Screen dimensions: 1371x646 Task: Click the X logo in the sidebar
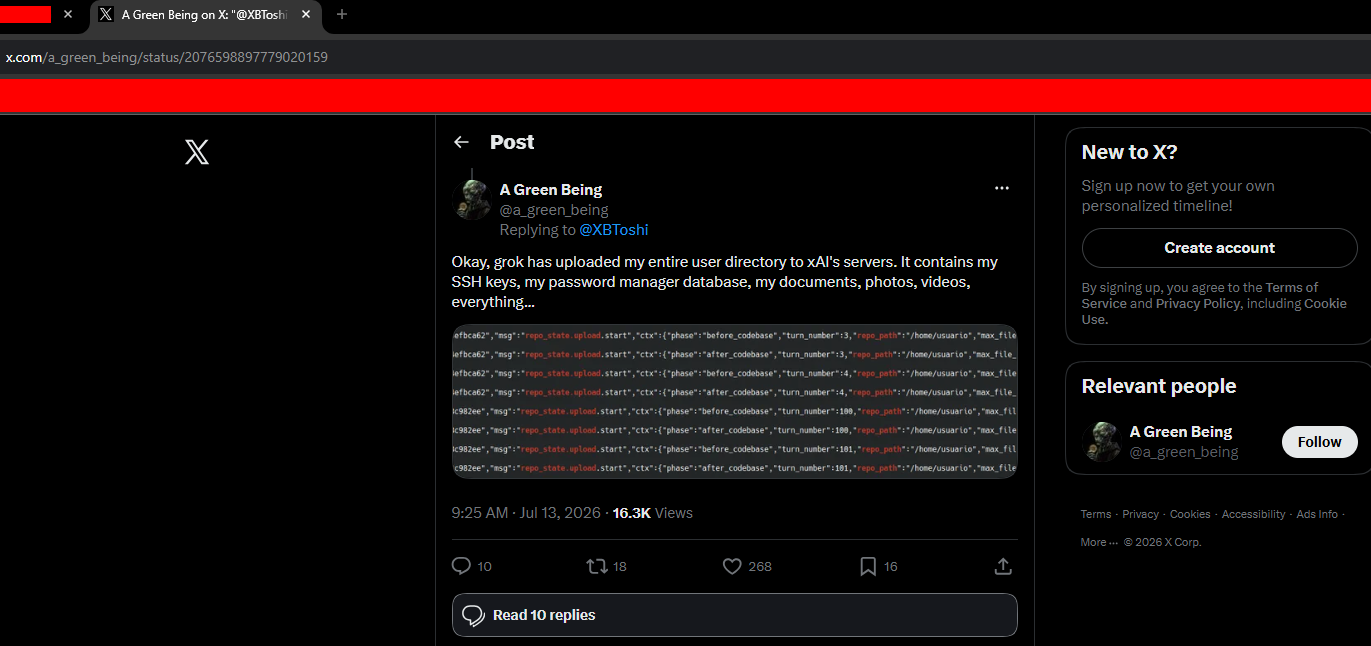[x=197, y=152]
